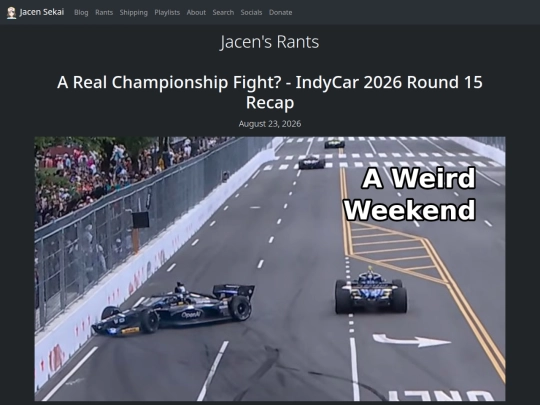The height and width of the screenshot is (405, 540).
Task: Click the Jacen Sekai avatar icon
Action: click(x=11, y=12)
